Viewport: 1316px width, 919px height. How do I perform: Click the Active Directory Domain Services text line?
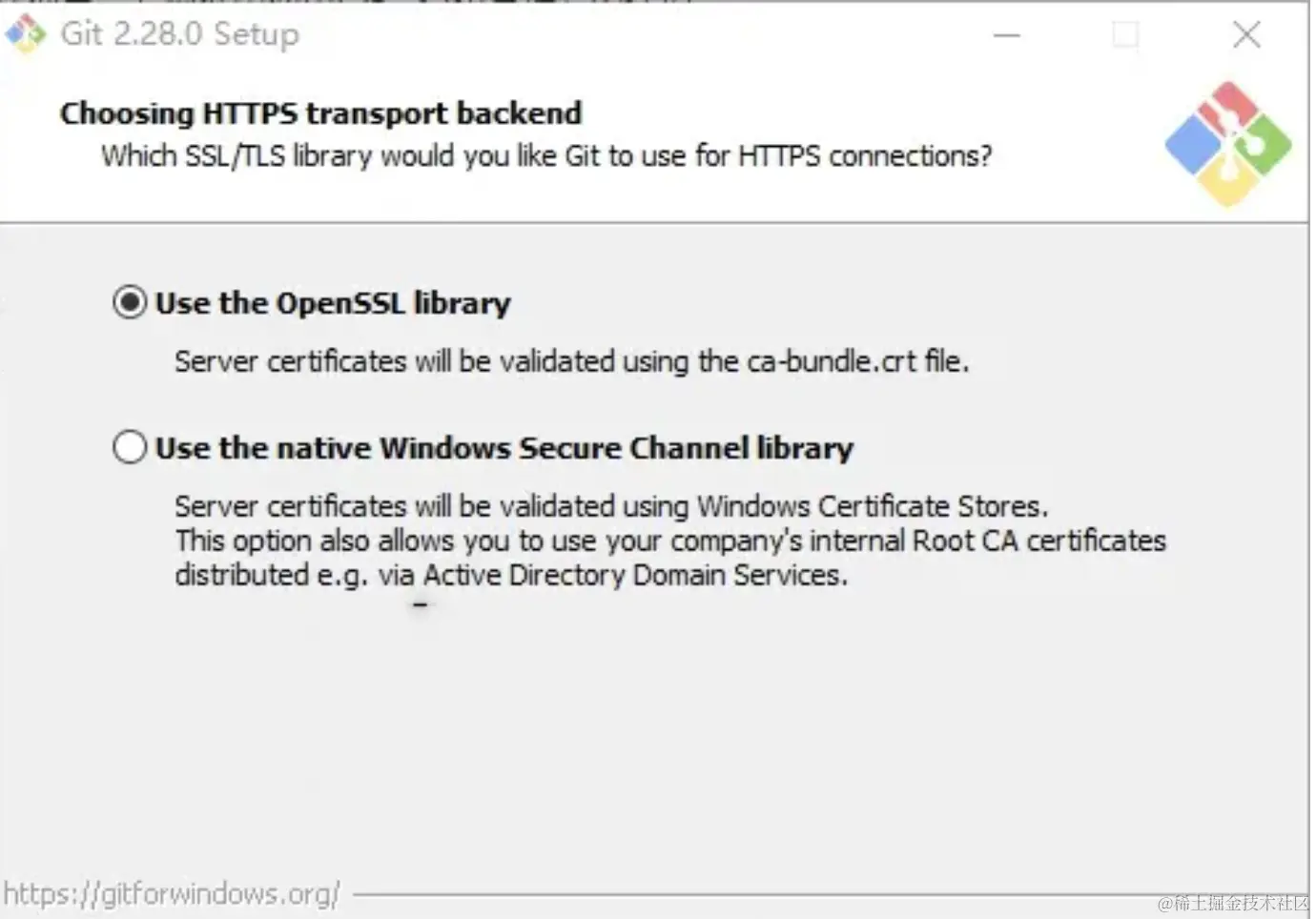coord(511,575)
